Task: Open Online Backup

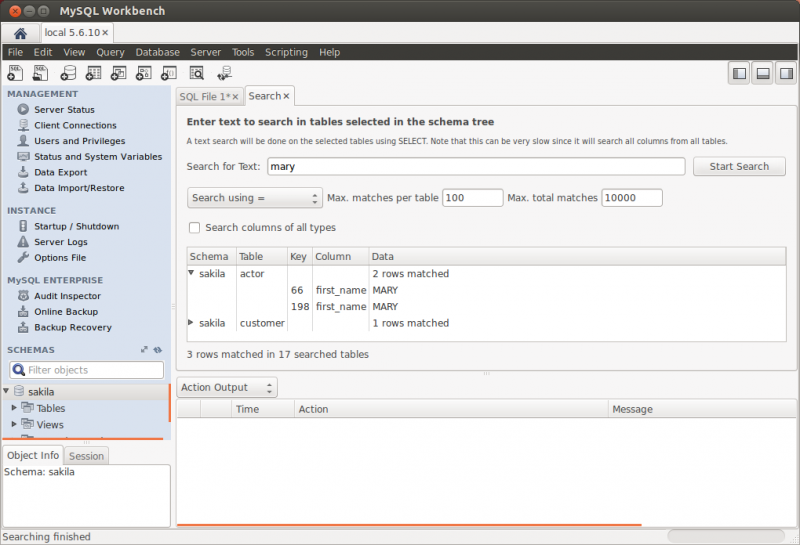Action: click(66, 312)
